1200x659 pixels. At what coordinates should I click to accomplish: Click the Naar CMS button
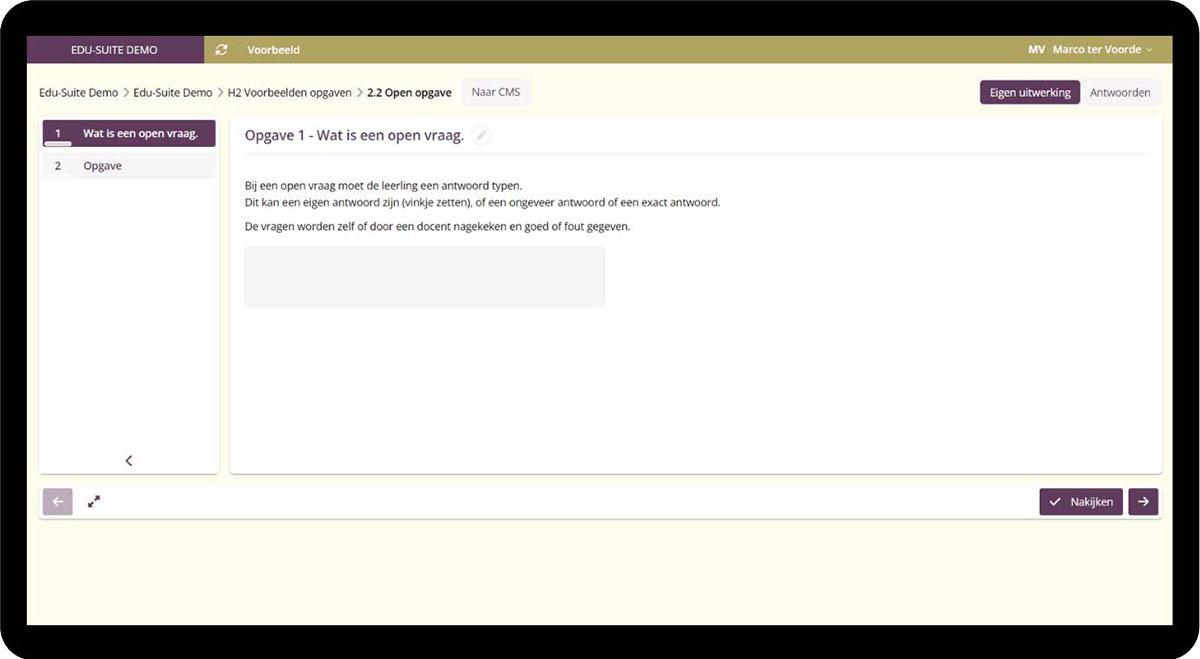click(496, 92)
